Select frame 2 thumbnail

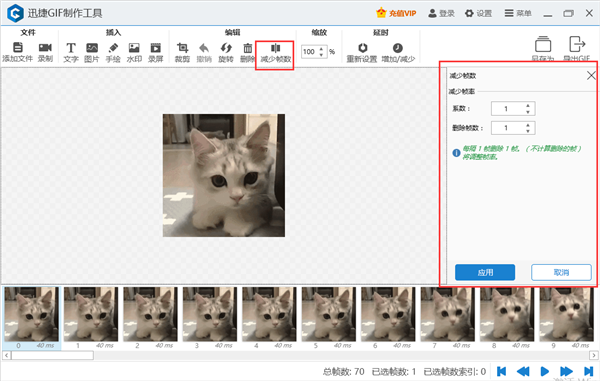coord(150,314)
